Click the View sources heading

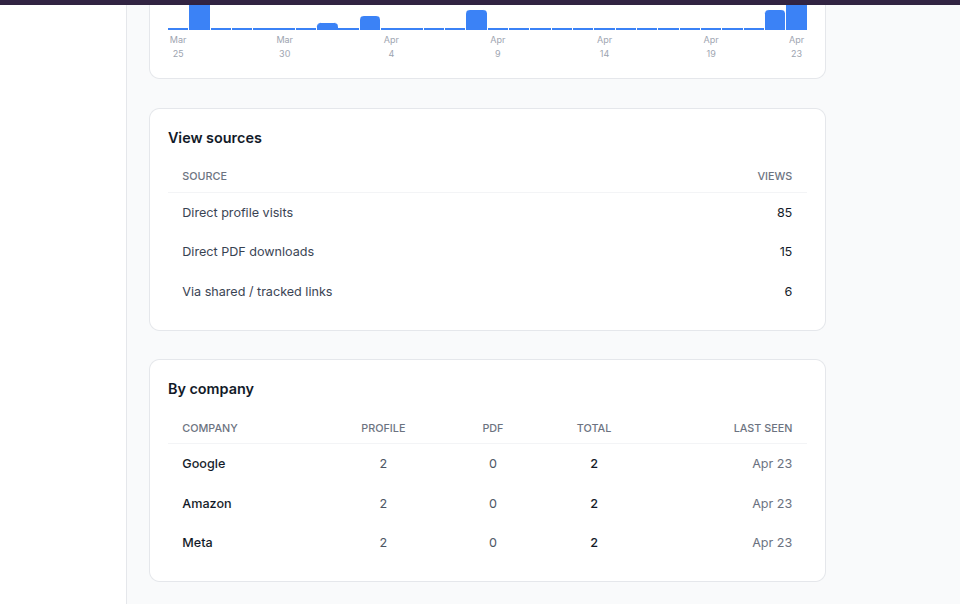click(215, 138)
